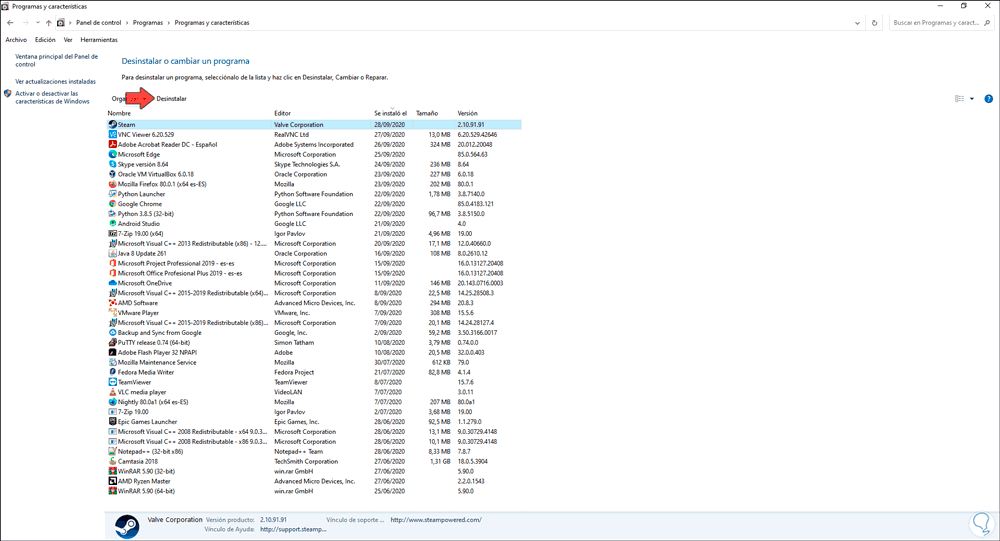The width and height of the screenshot is (1000, 541).
Task: Go back with the back arrow
Action: click(x=10, y=23)
